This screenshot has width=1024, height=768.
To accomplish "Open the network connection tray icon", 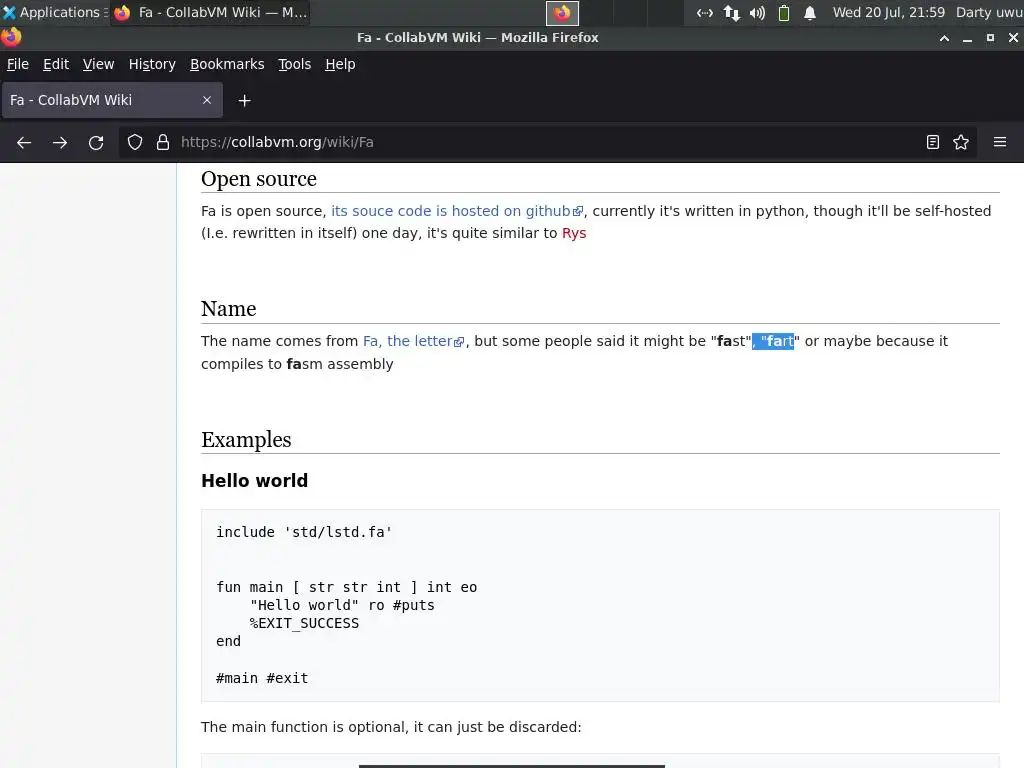I will (x=705, y=12).
